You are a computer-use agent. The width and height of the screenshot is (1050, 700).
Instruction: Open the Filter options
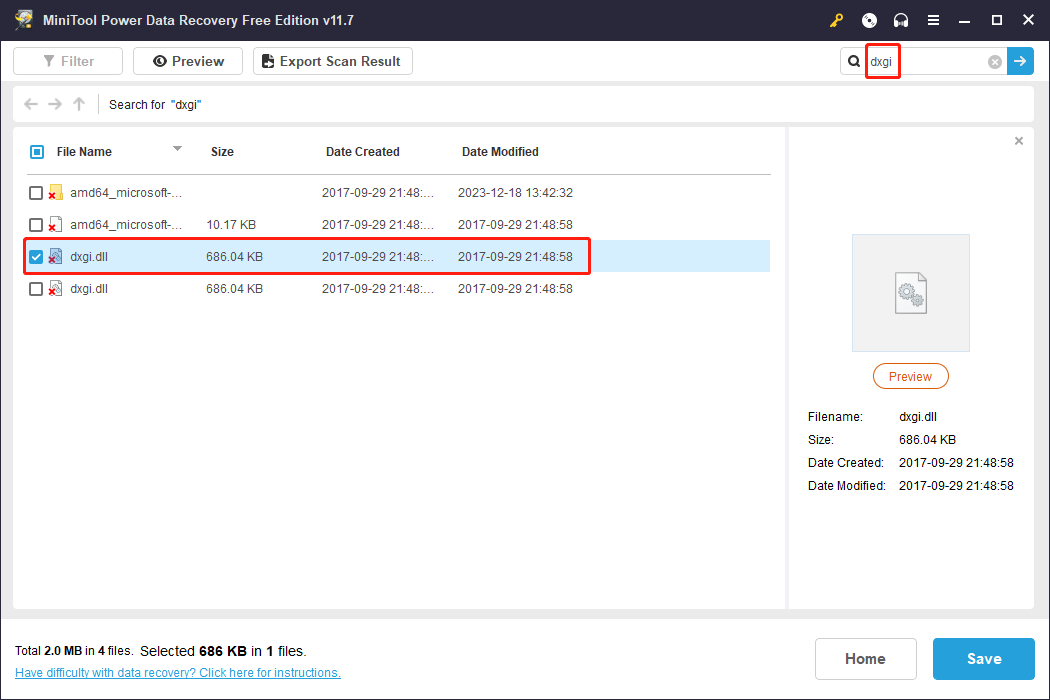[x=68, y=61]
